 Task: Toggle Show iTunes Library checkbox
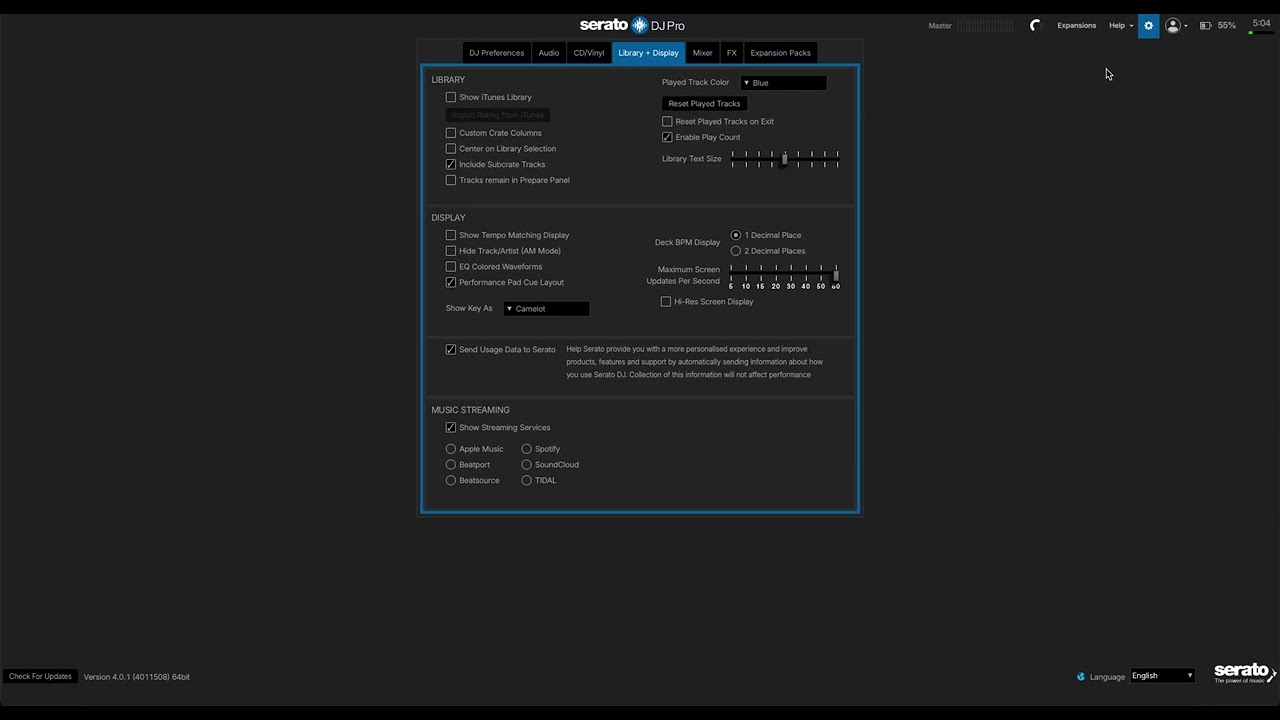pos(451,97)
